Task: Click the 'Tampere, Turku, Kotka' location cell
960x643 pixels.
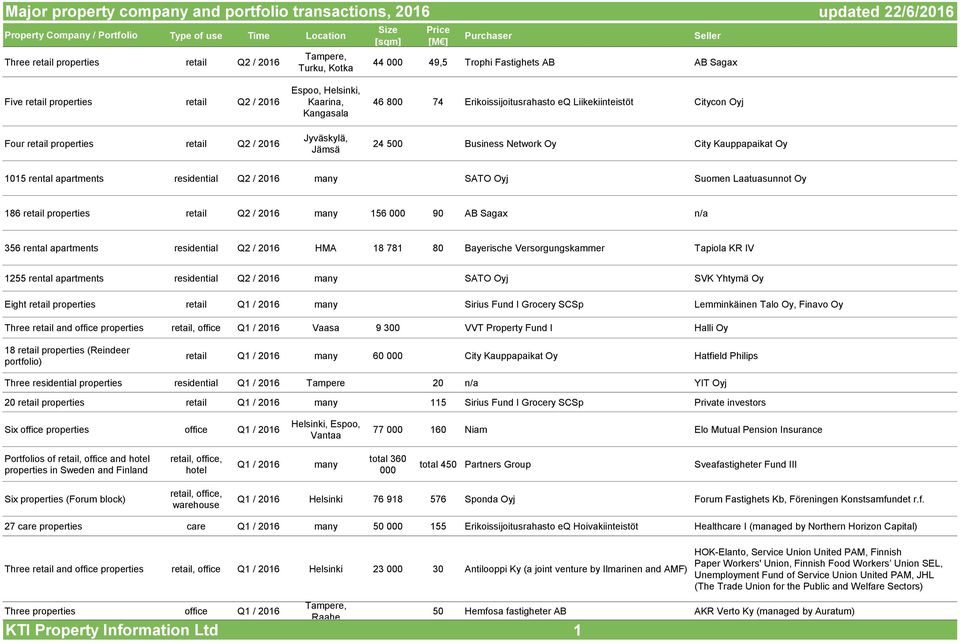Action: click(326, 62)
